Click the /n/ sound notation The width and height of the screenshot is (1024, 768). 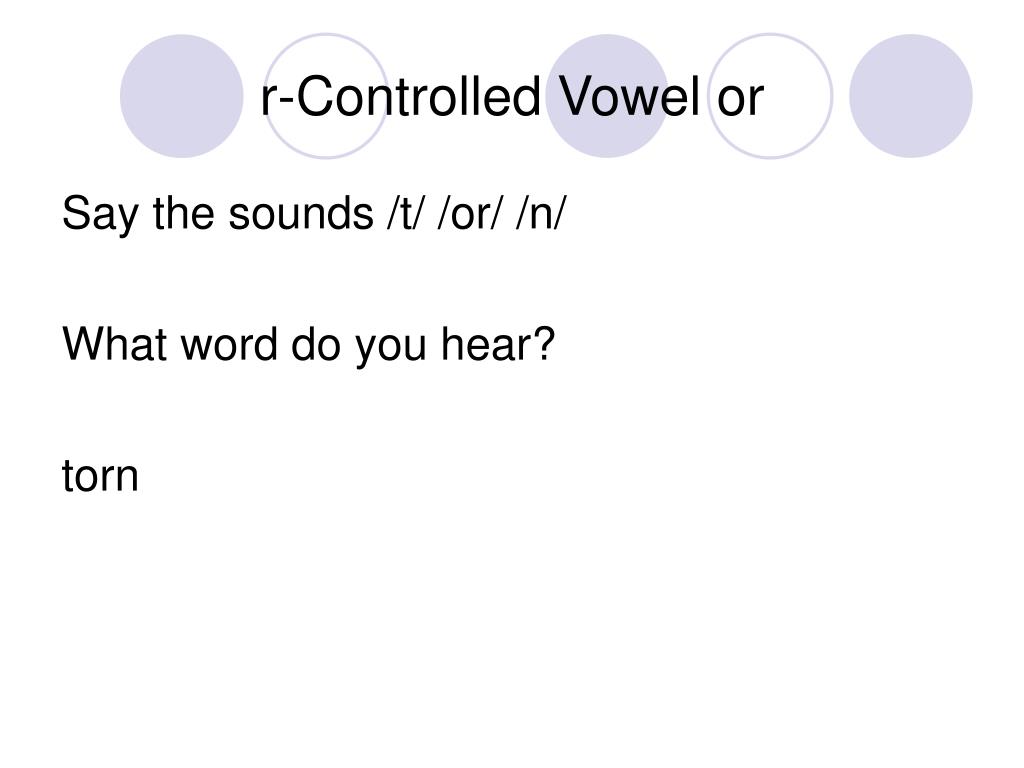pyautogui.click(x=541, y=214)
